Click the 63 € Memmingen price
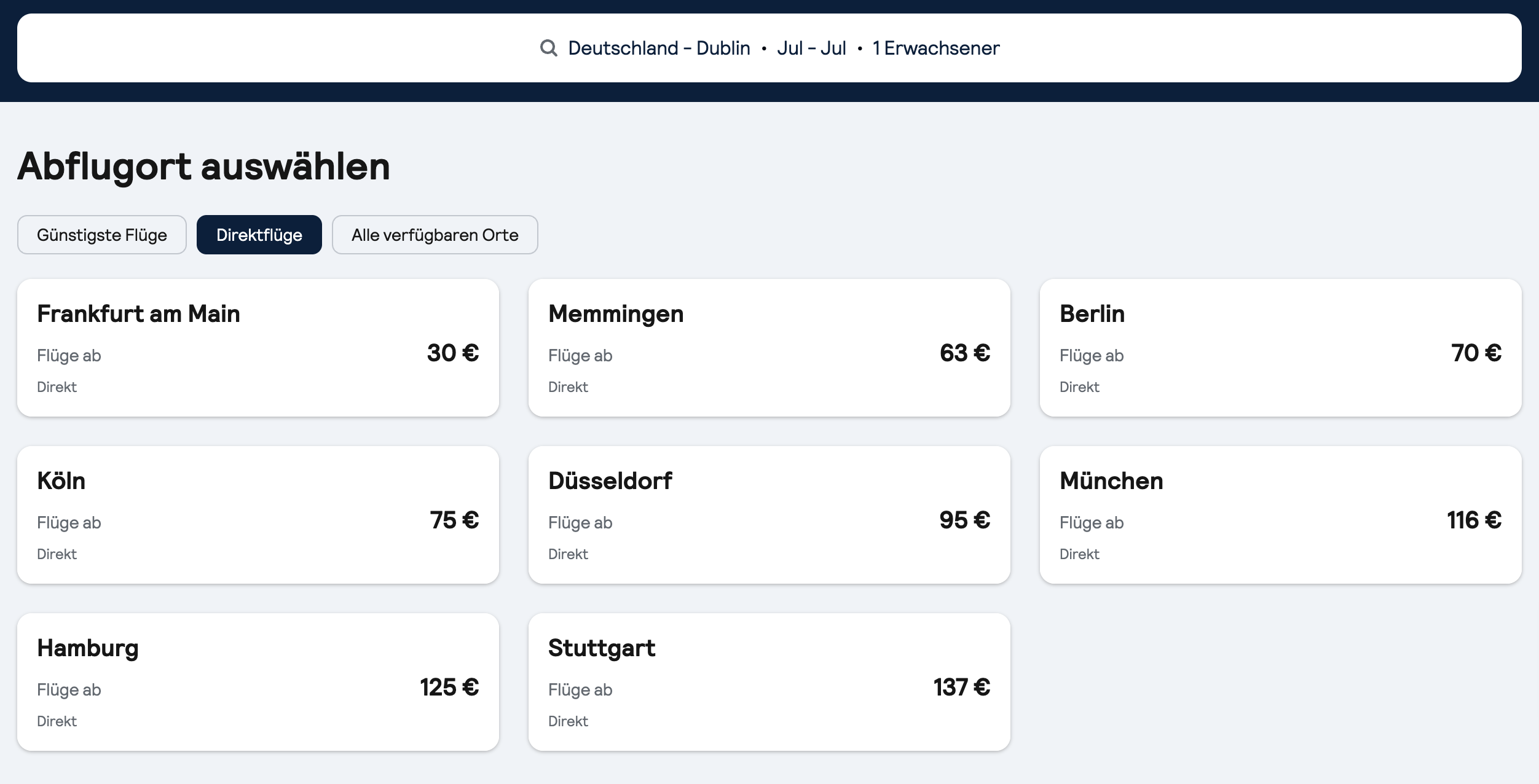1539x784 pixels. (964, 353)
